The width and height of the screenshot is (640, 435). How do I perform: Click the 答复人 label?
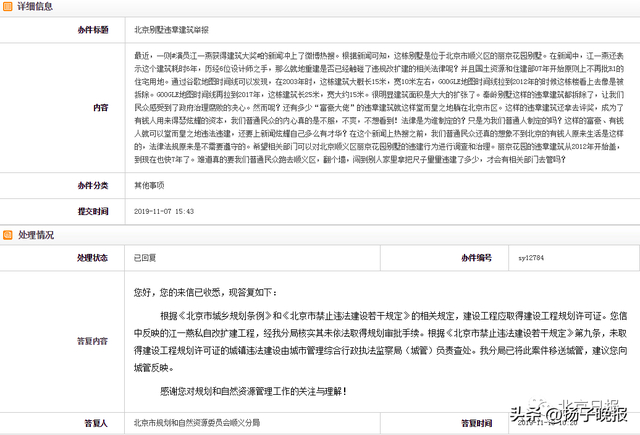pyautogui.click(x=96, y=423)
